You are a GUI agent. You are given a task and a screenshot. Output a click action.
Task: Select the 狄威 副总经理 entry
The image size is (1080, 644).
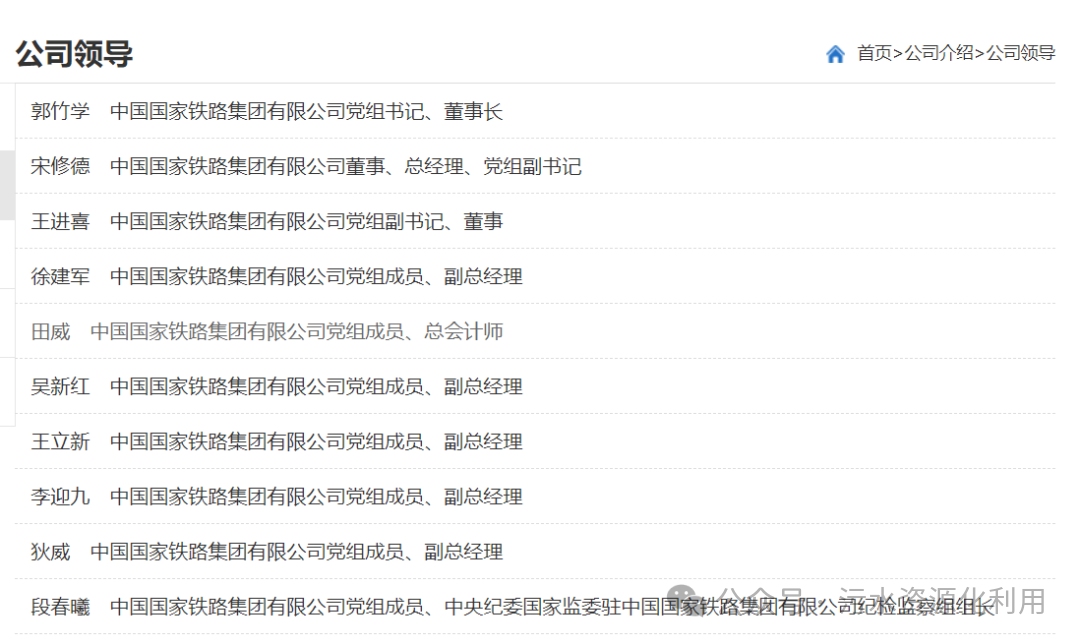click(x=267, y=552)
